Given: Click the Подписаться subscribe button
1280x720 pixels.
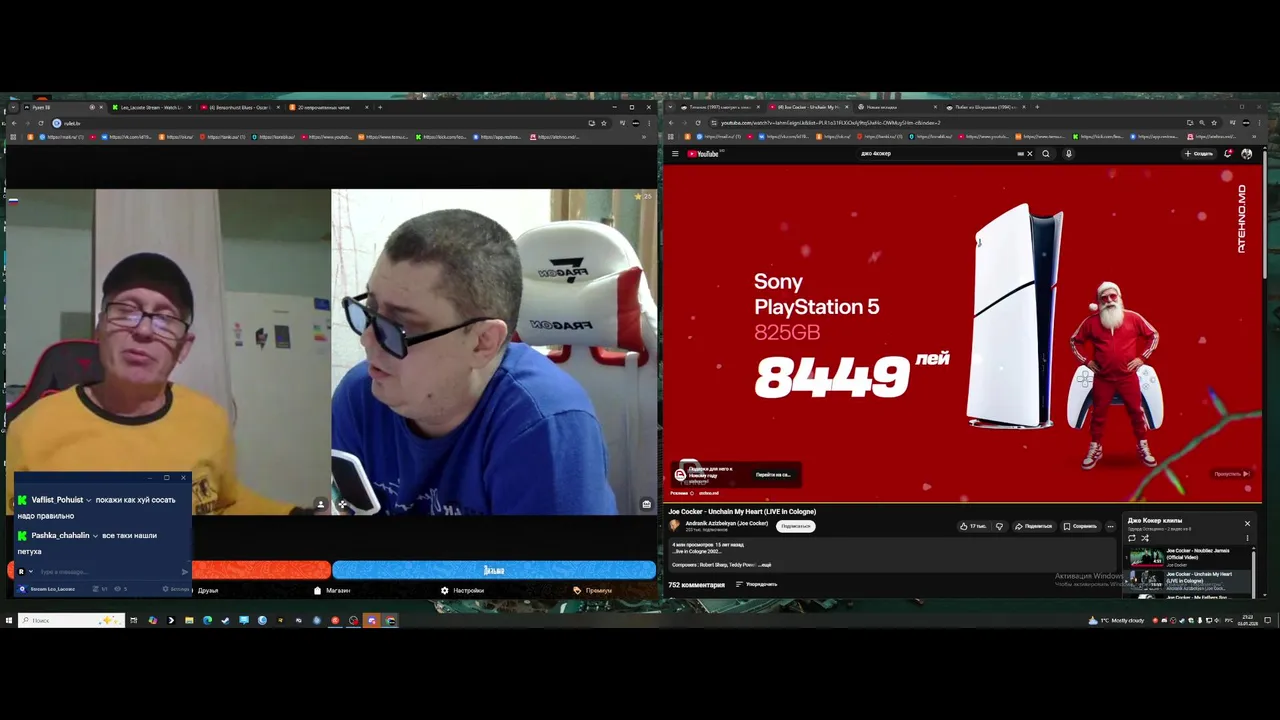Looking at the screenshot, I should (x=796, y=526).
